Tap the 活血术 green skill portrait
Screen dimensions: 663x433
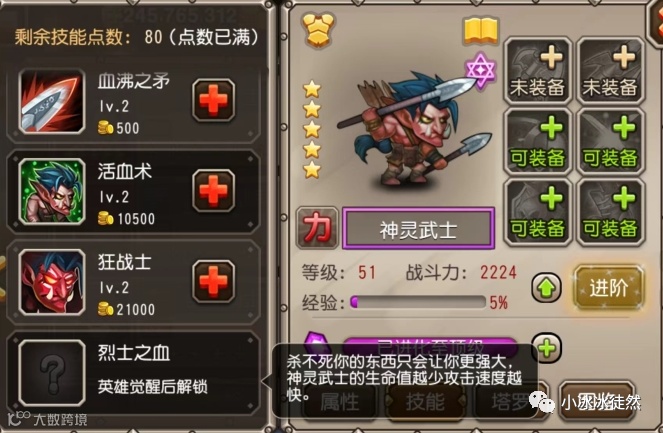[52, 192]
